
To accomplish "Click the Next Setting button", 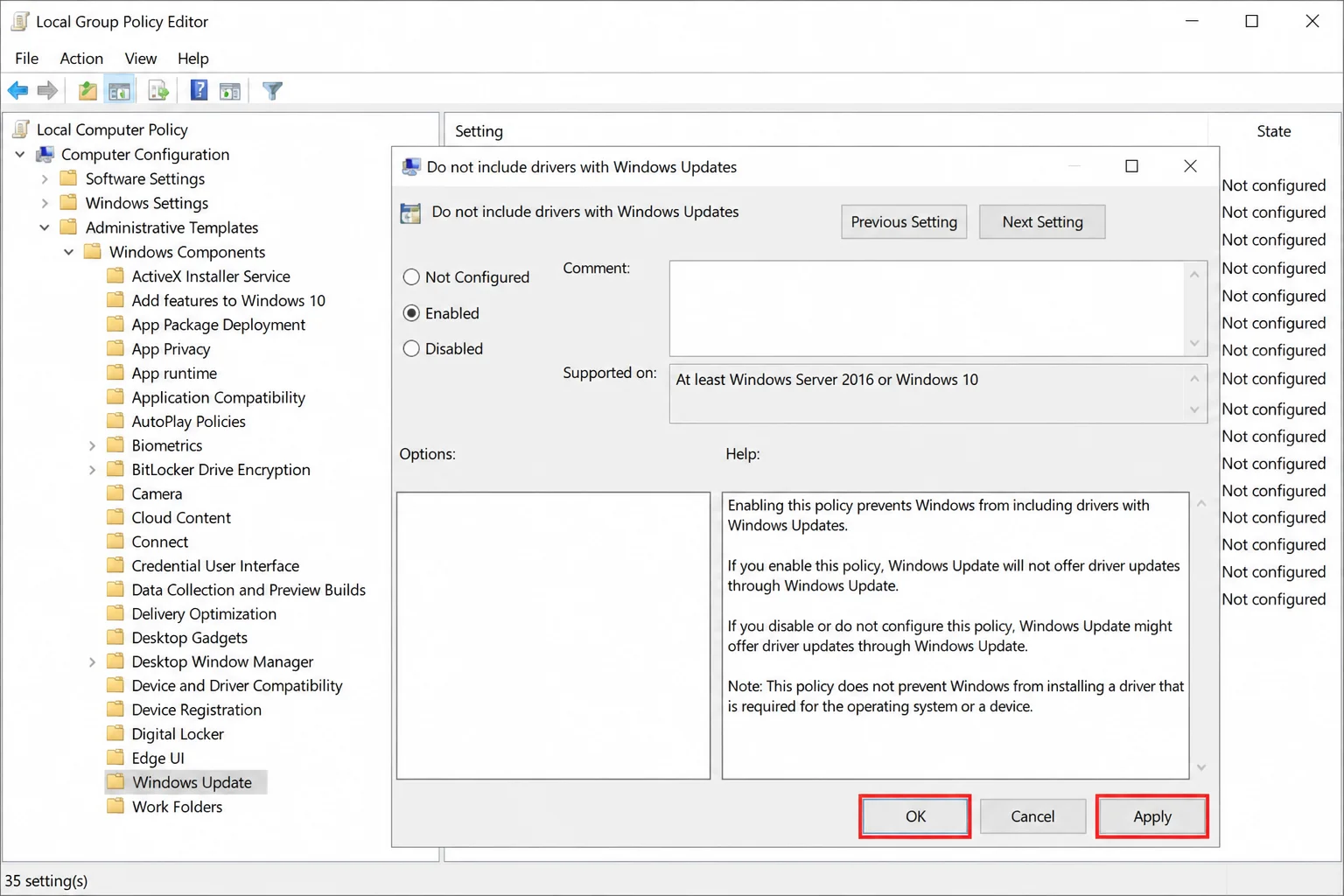I will [1042, 222].
